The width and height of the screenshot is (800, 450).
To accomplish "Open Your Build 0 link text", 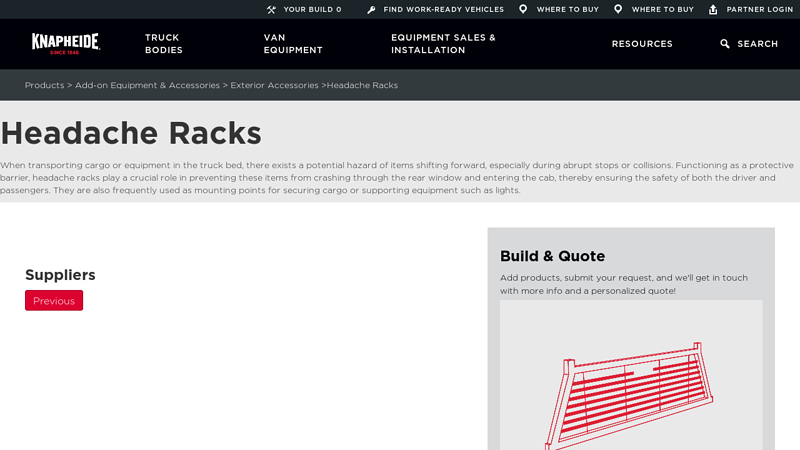I will [312, 9].
